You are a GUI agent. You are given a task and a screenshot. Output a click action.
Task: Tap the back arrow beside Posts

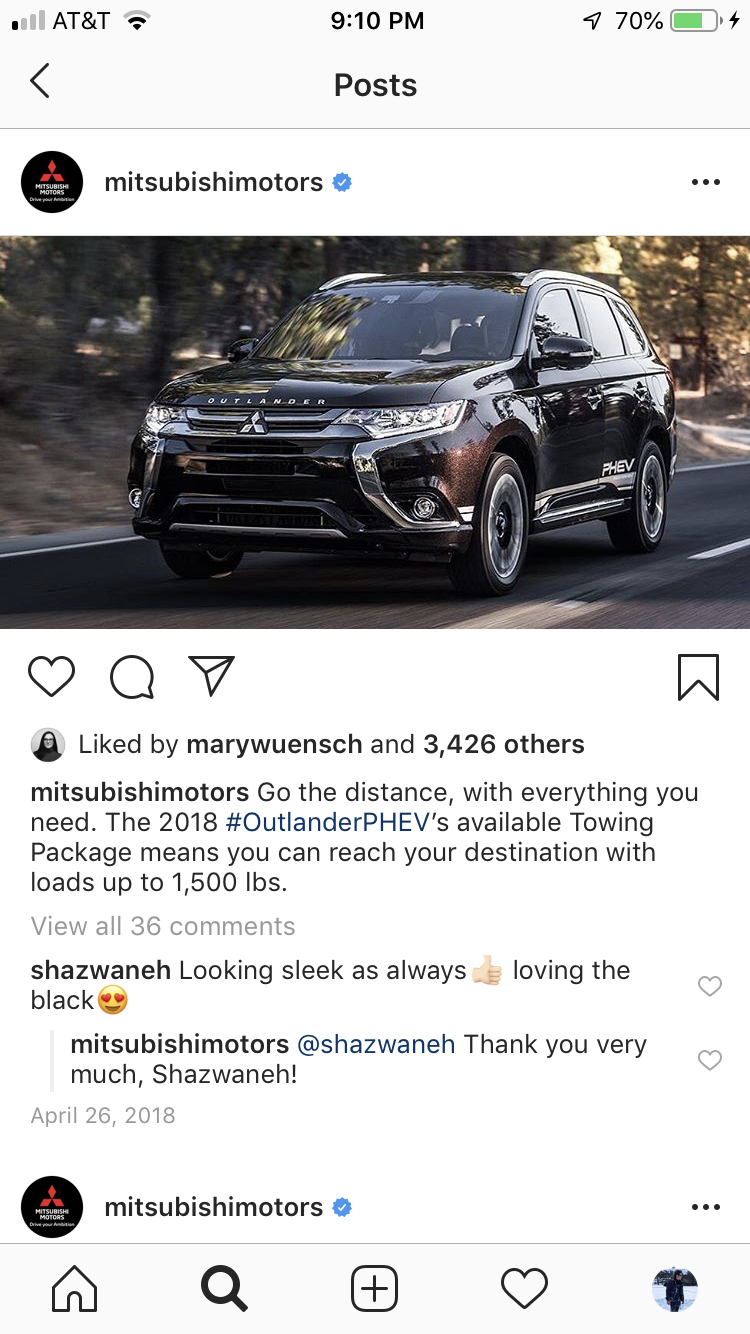pos(40,81)
